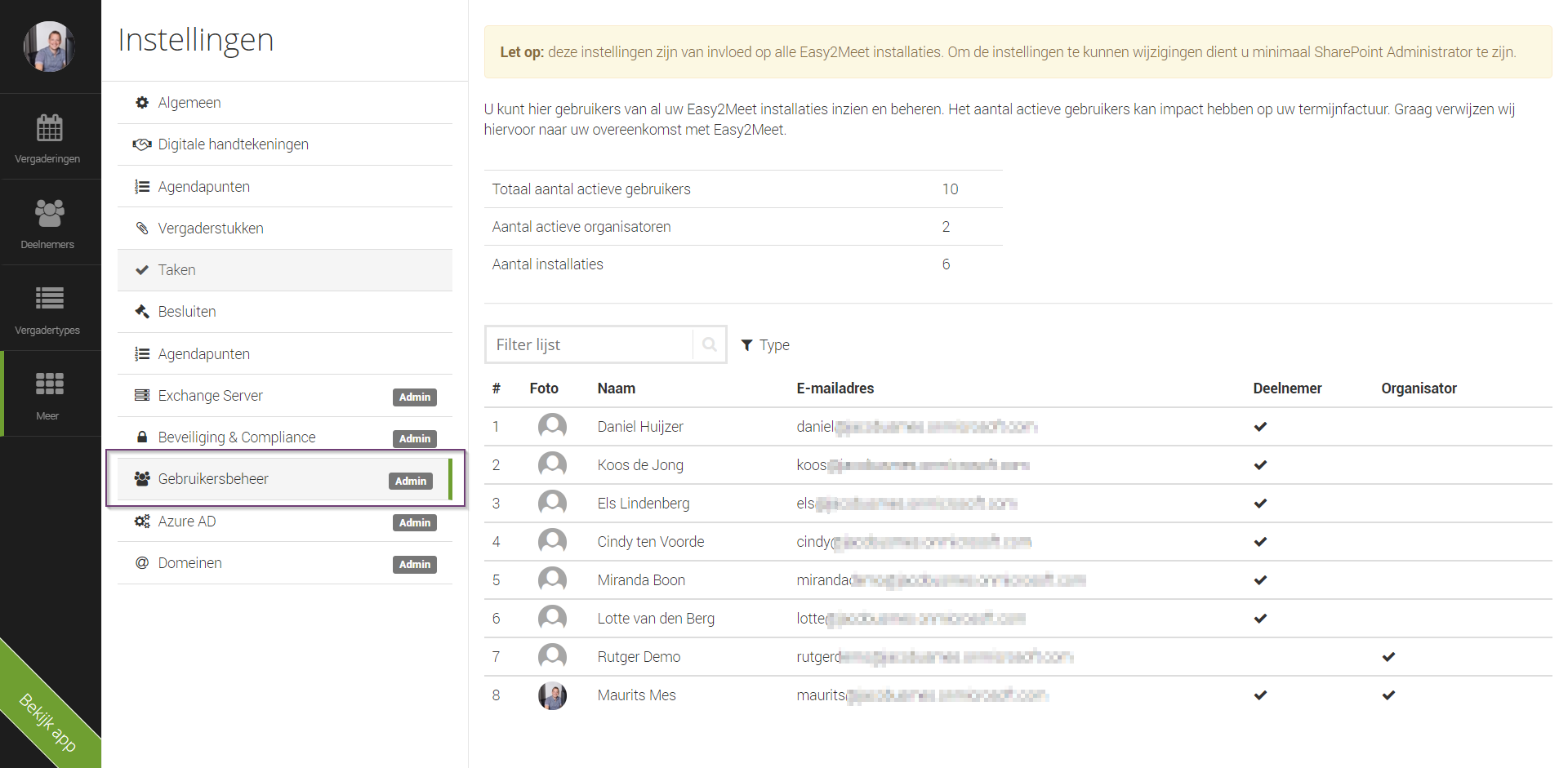This screenshot has height=768, width=1568.
Task: Click the magnifier search icon in filter box
Action: [710, 344]
